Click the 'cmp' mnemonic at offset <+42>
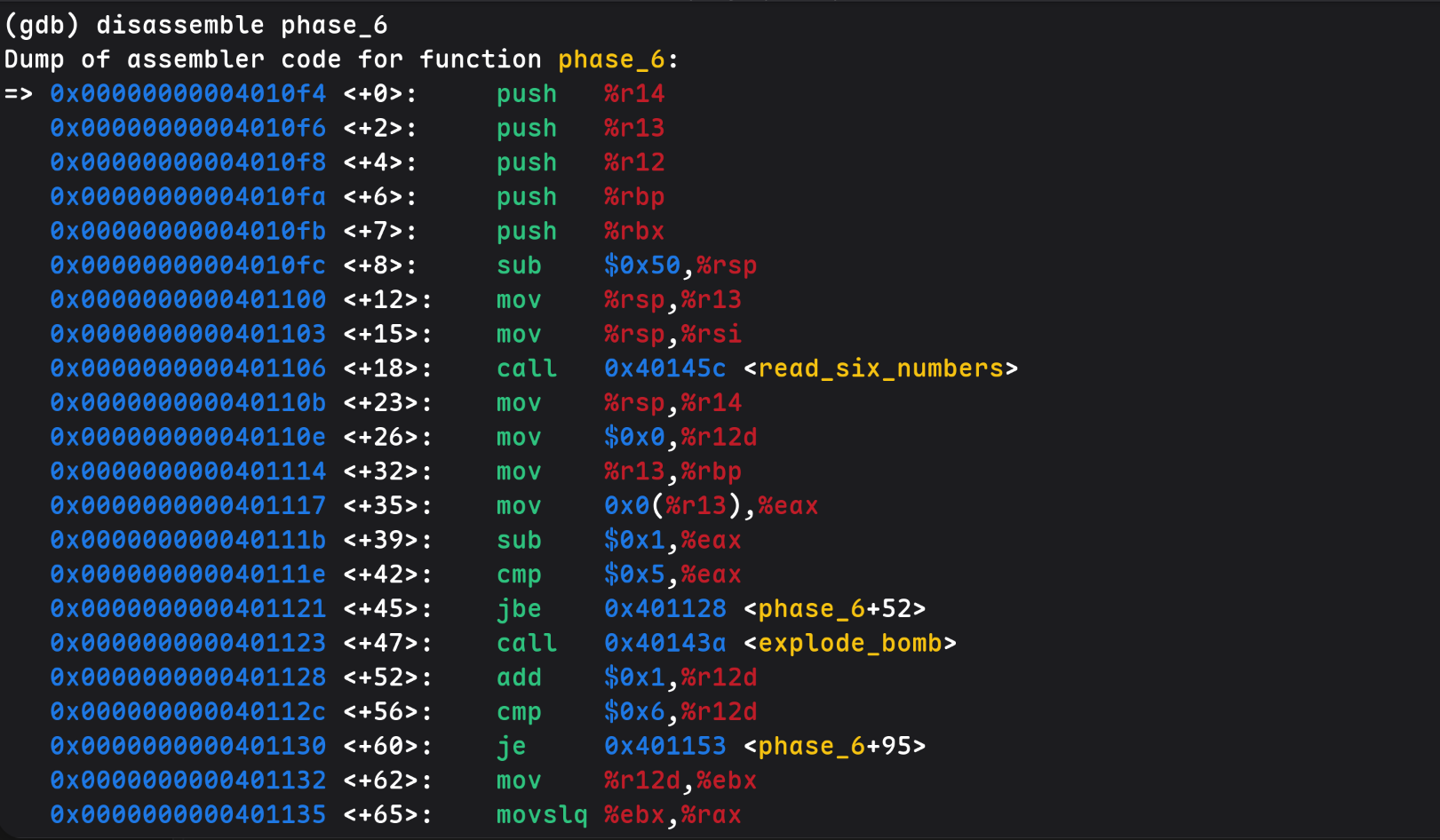The width and height of the screenshot is (1440, 840). tap(519, 575)
